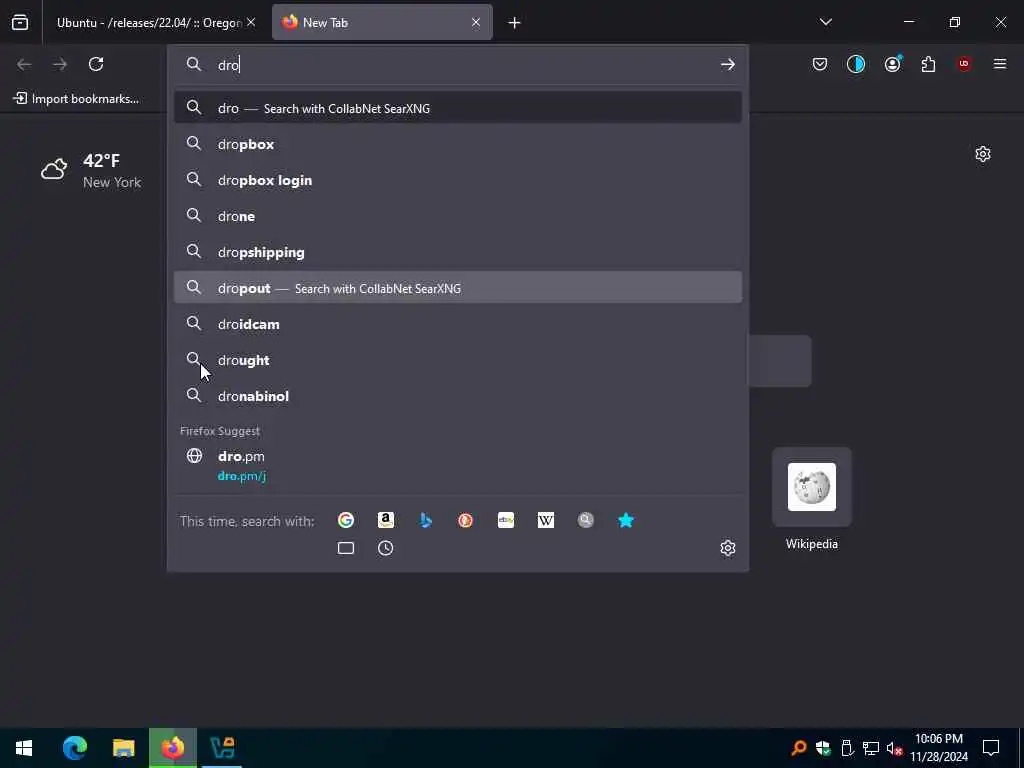The height and width of the screenshot is (768, 1024).
Task: Select the 'dropbox' suggestion
Action: click(458, 144)
